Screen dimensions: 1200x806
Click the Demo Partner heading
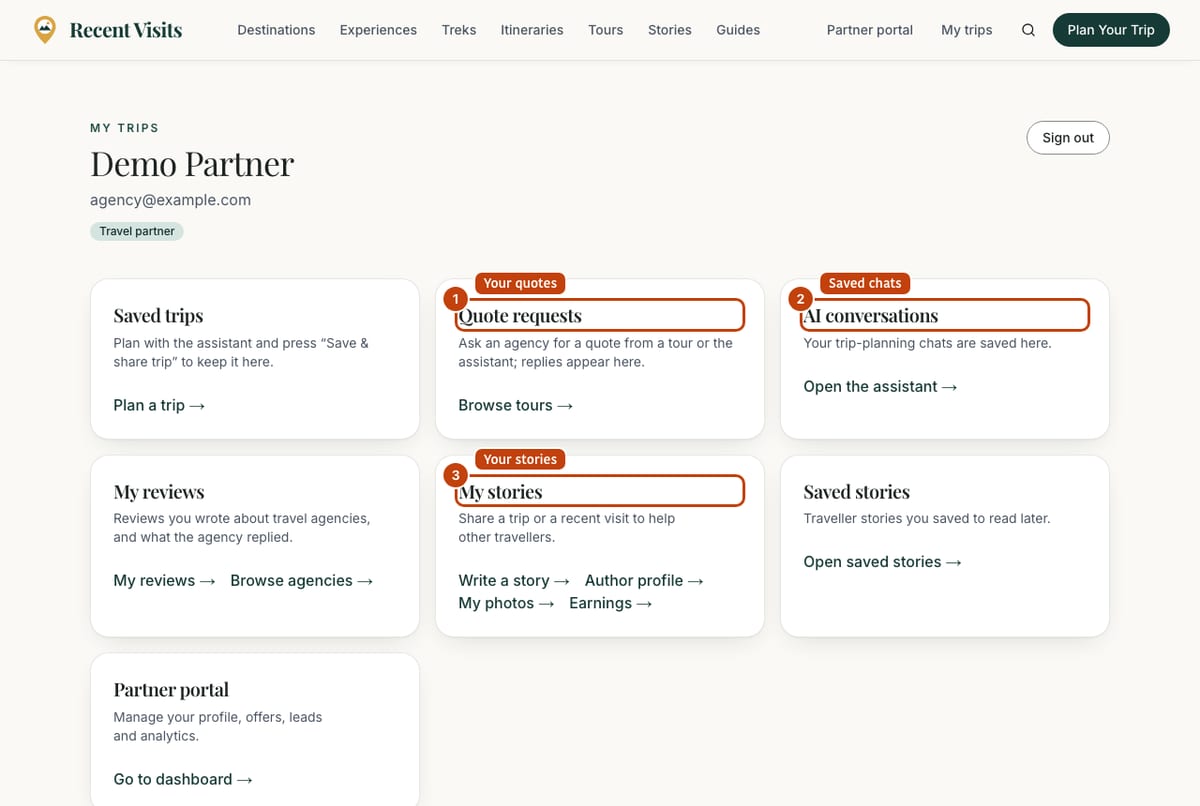coord(192,164)
